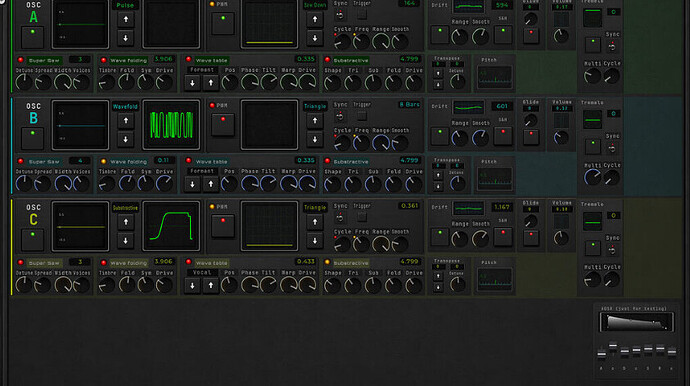
Task: Click OSC B Tremolo Multi knob
Action: click(x=592, y=177)
